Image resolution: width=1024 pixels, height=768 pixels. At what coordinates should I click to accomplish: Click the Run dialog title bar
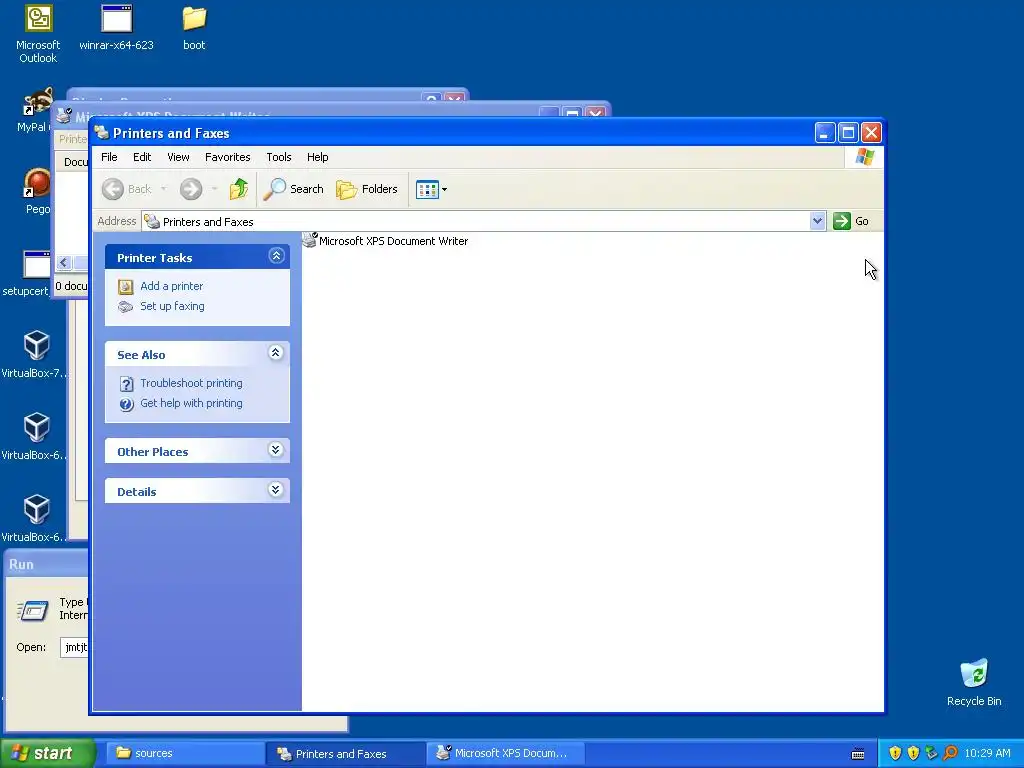click(x=46, y=564)
